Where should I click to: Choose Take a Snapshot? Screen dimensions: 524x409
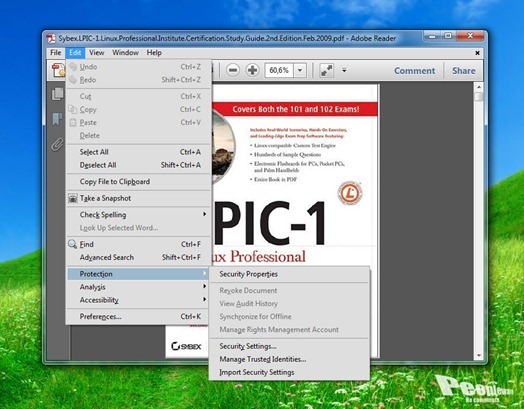[139, 198]
